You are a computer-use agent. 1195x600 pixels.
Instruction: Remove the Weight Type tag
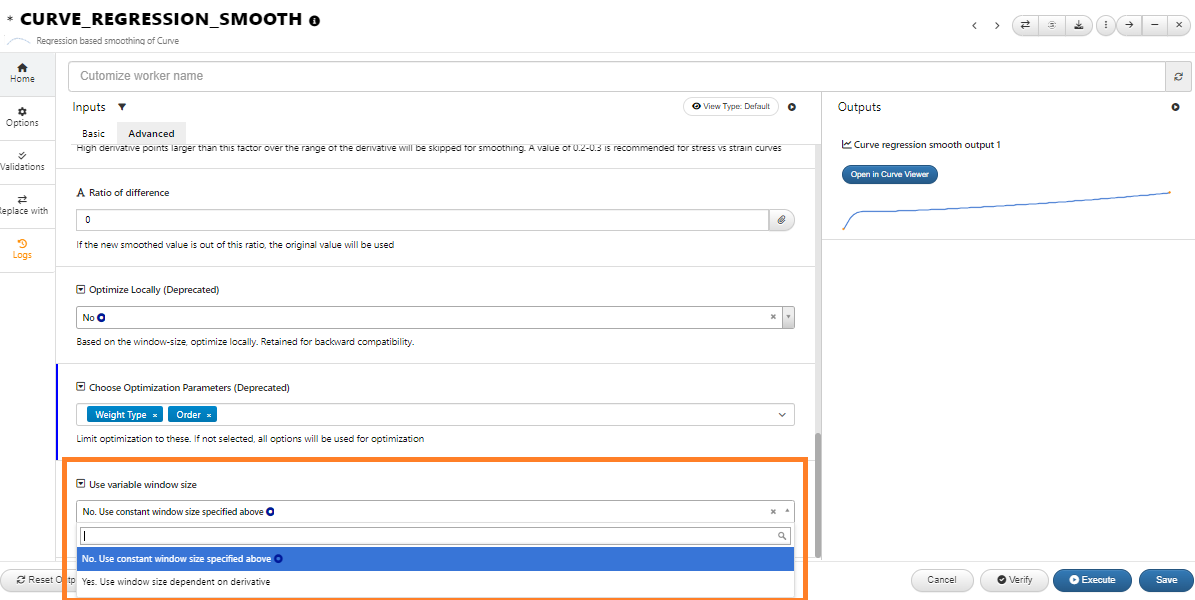click(155, 415)
